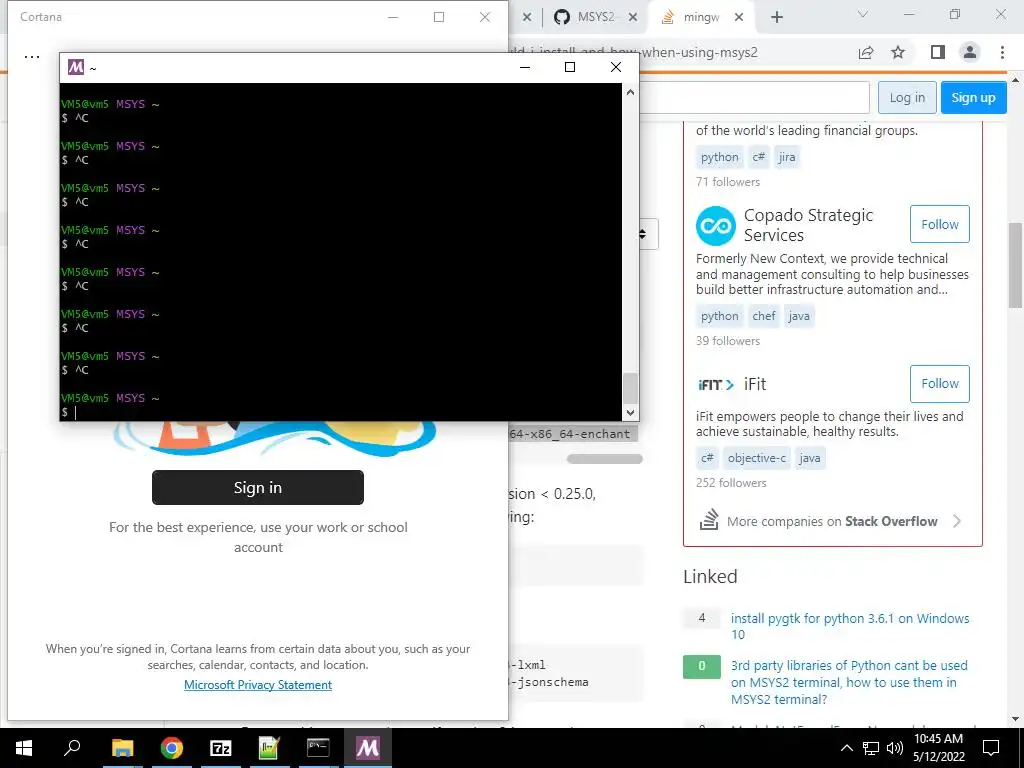The image size is (1024, 768).
Task: Maximize the MSYS terminal window
Action: pos(569,67)
